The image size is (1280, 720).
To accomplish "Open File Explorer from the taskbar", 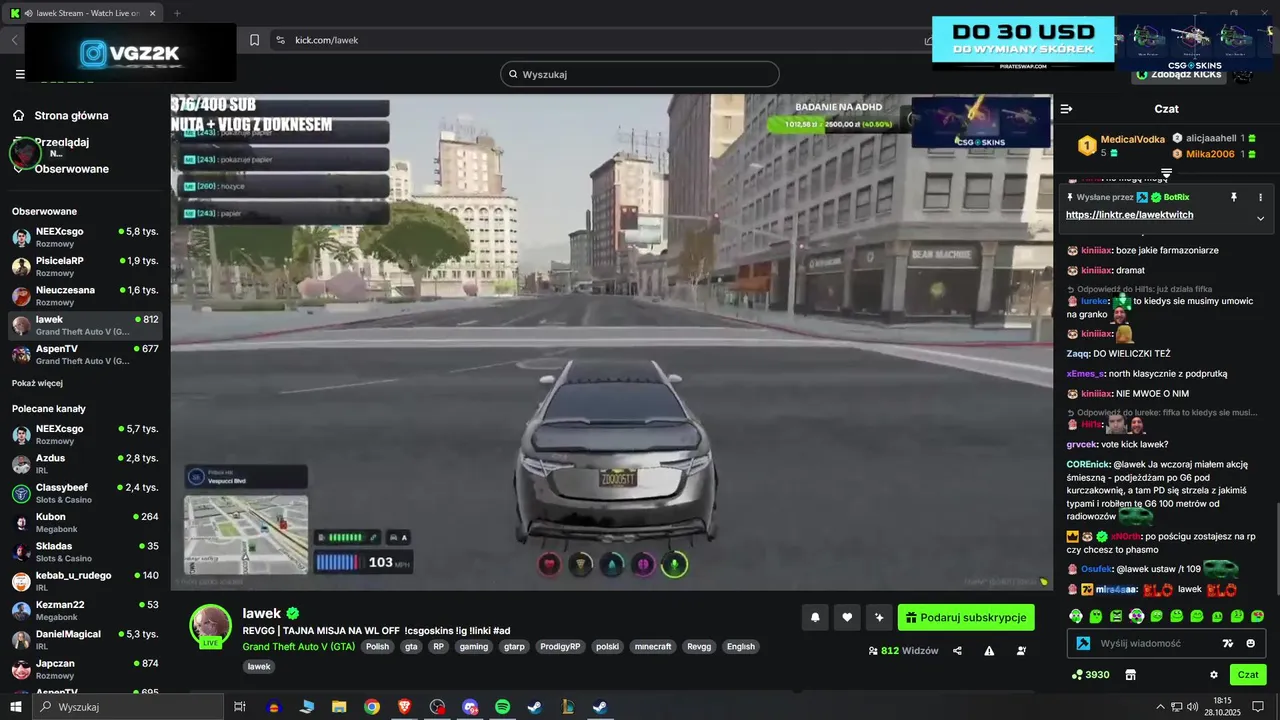I will coord(339,707).
